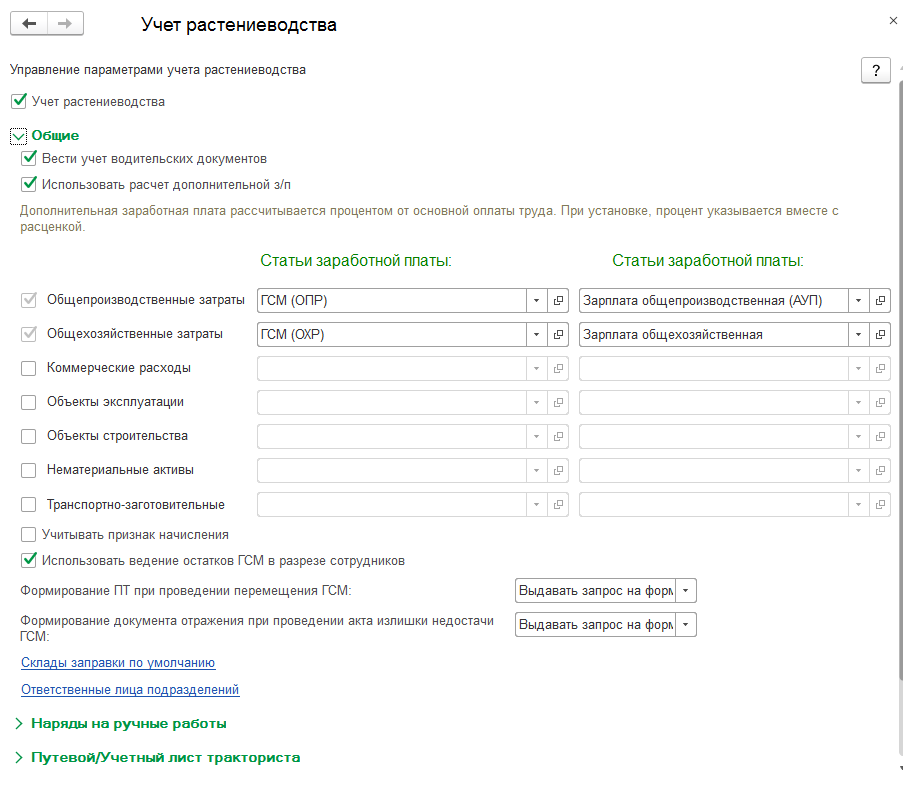Screen dimensions: 903x787
Task: Open help with the question mark button
Action: [x=875, y=70]
